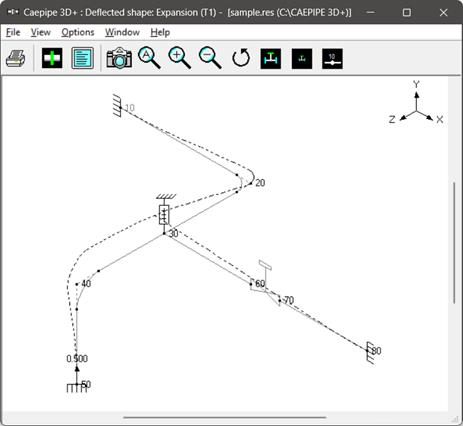Click the vertical scrollbar thumb
This screenshot has width=463, height=426.
[454, 243]
